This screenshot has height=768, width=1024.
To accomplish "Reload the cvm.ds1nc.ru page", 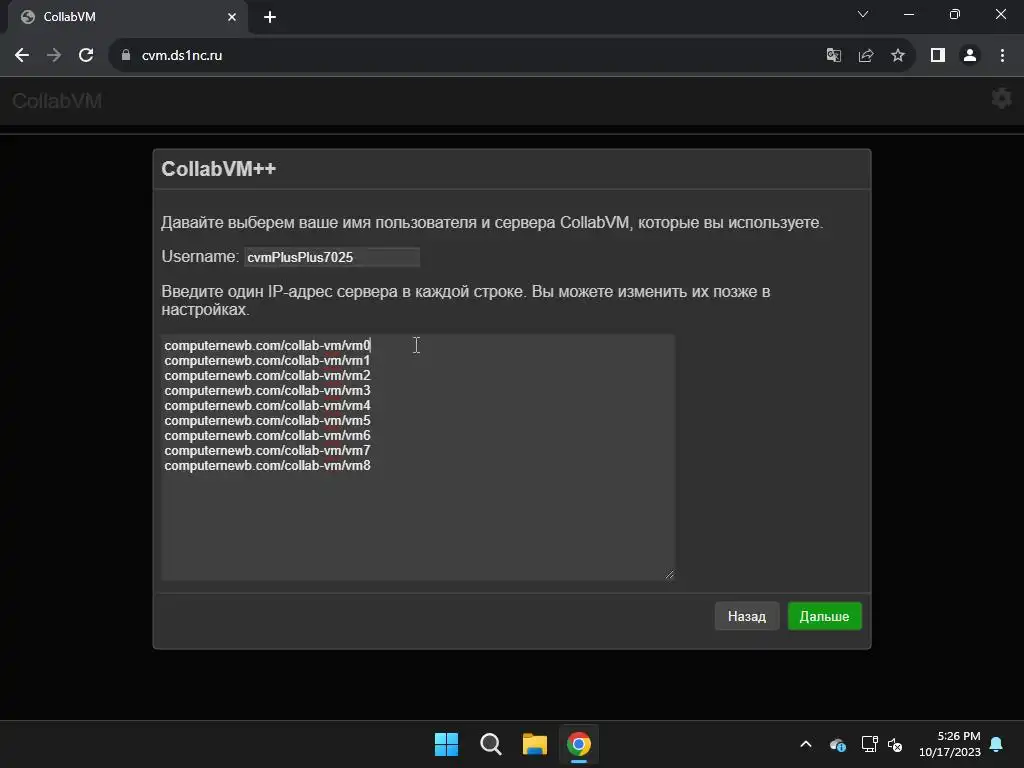I will (86, 56).
